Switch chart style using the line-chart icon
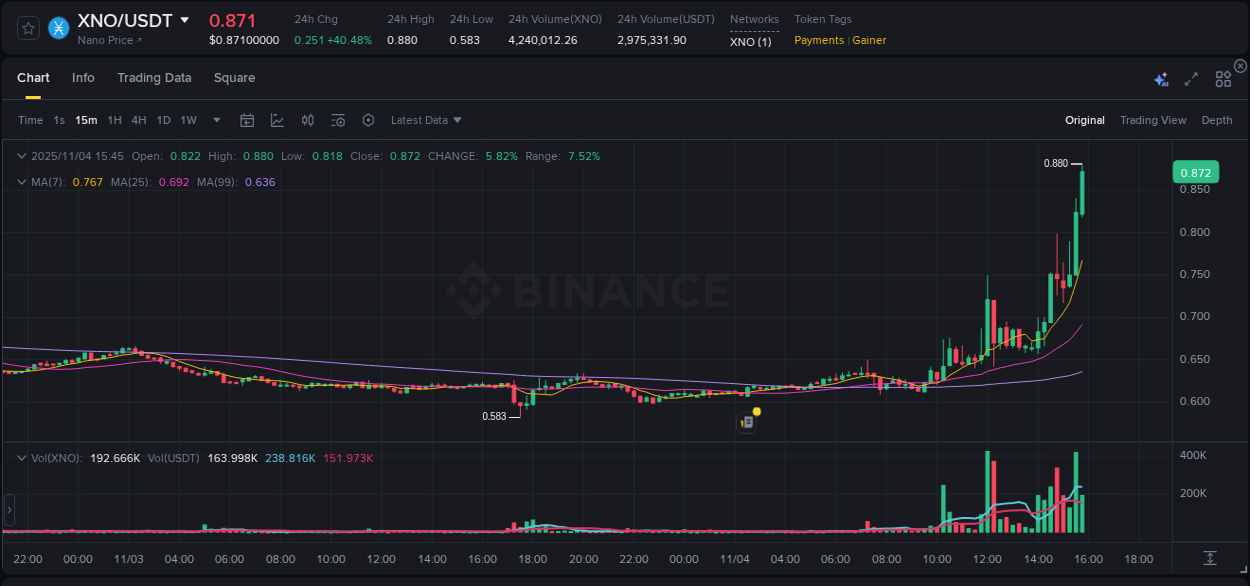The width and height of the screenshot is (1250, 586). [276, 120]
